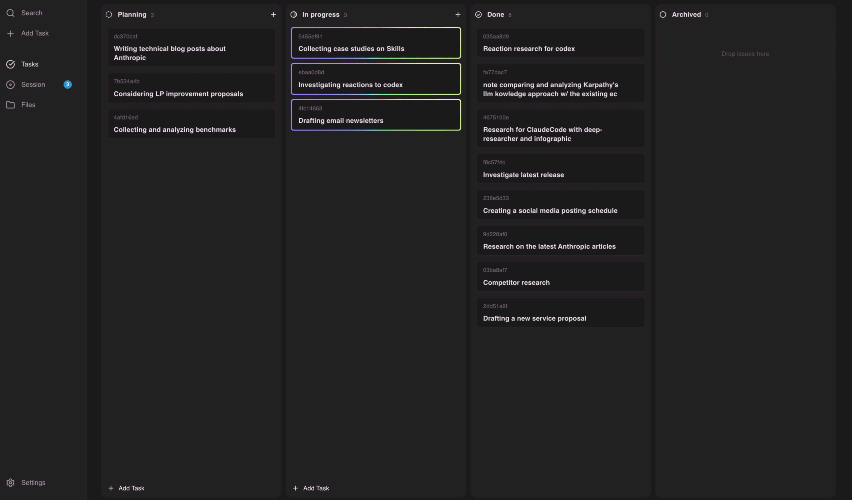Open the 'Research for ClaudeCode with deep-researcher' card

[x=561, y=128]
